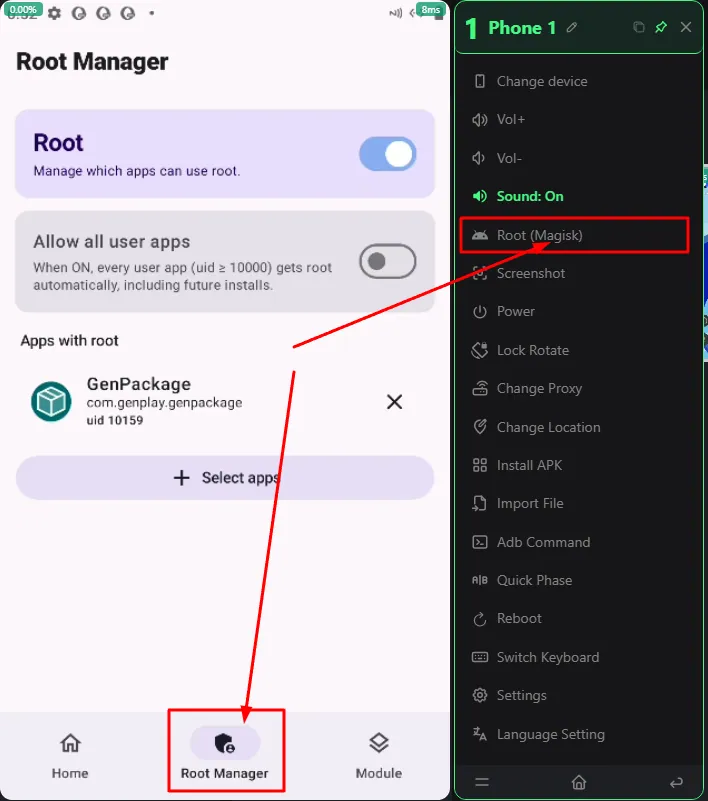Tap the home icon in phone navigation bar
Screen dimensions: 708x801
tap(579, 782)
